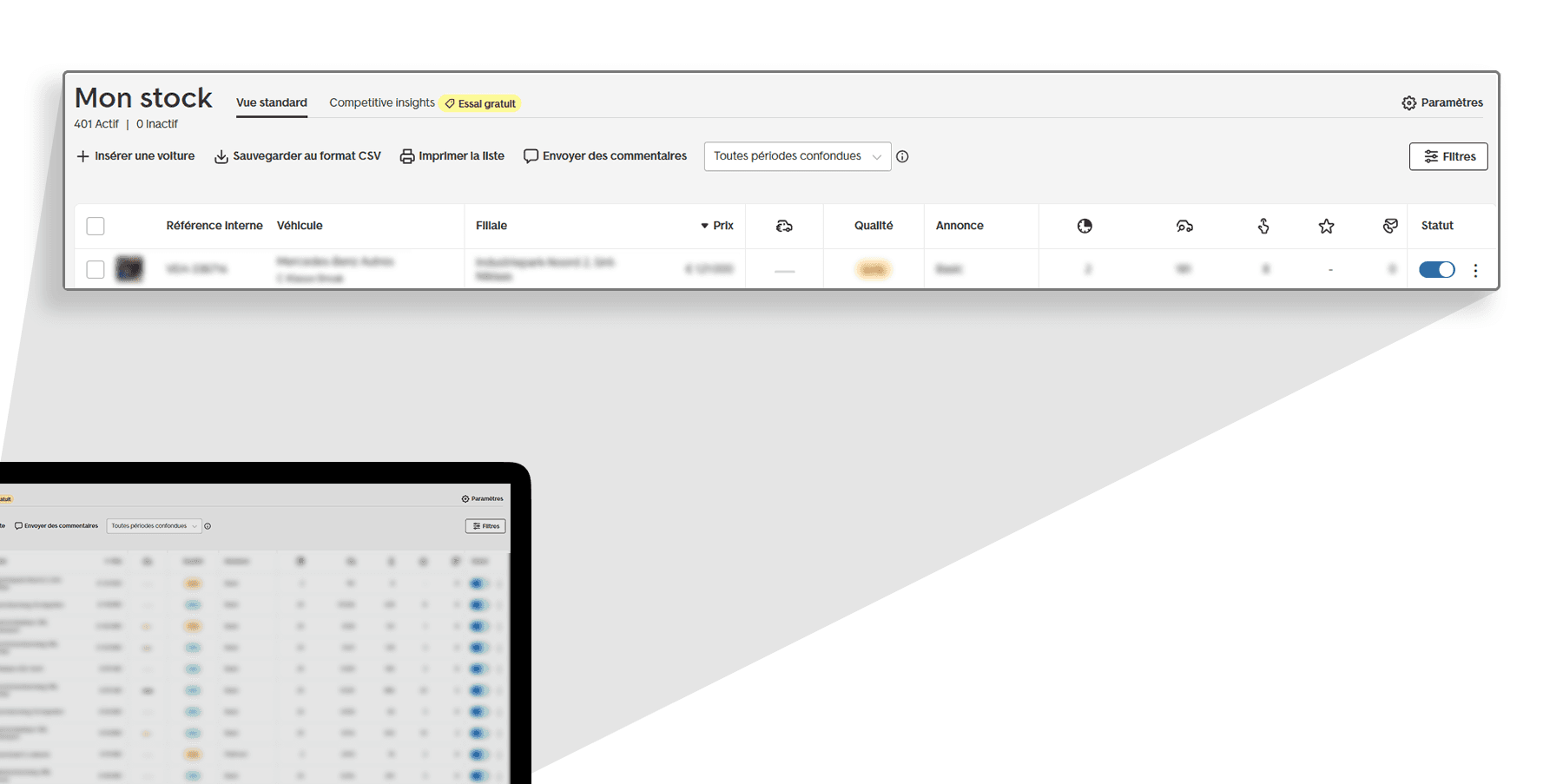Click the pie chart column icon
This screenshot has width=1563, height=784.
1085,226
